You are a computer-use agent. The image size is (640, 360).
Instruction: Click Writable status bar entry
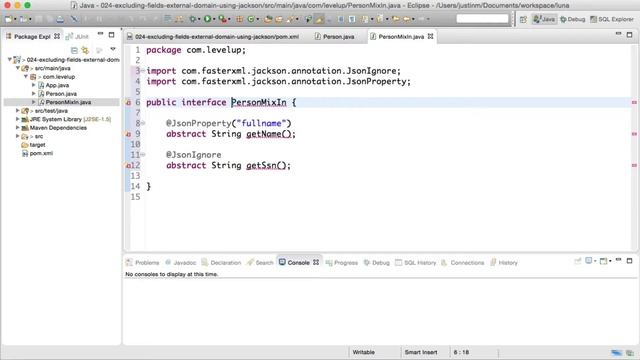point(363,352)
